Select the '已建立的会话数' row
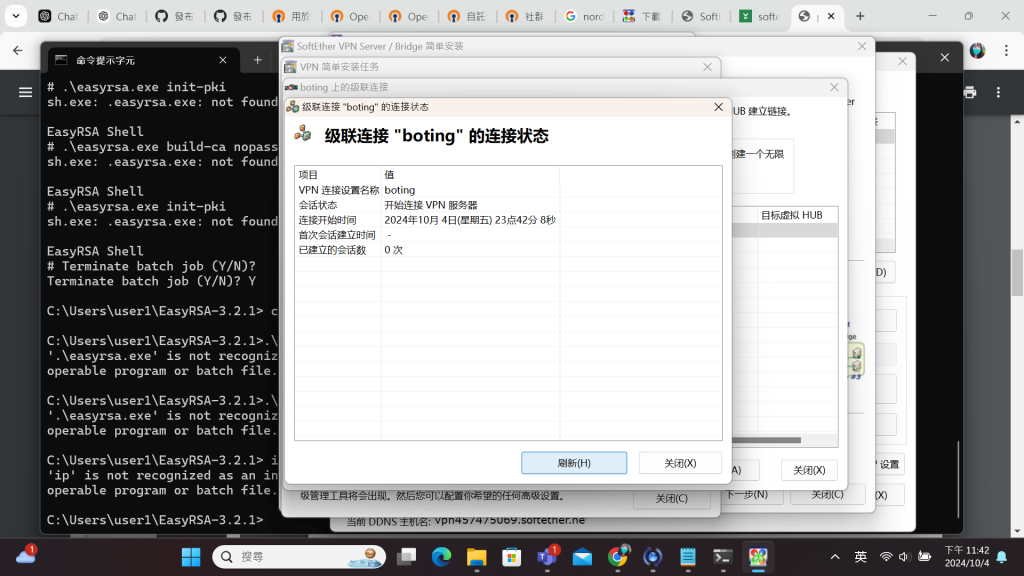1024x576 pixels. point(508,250)
